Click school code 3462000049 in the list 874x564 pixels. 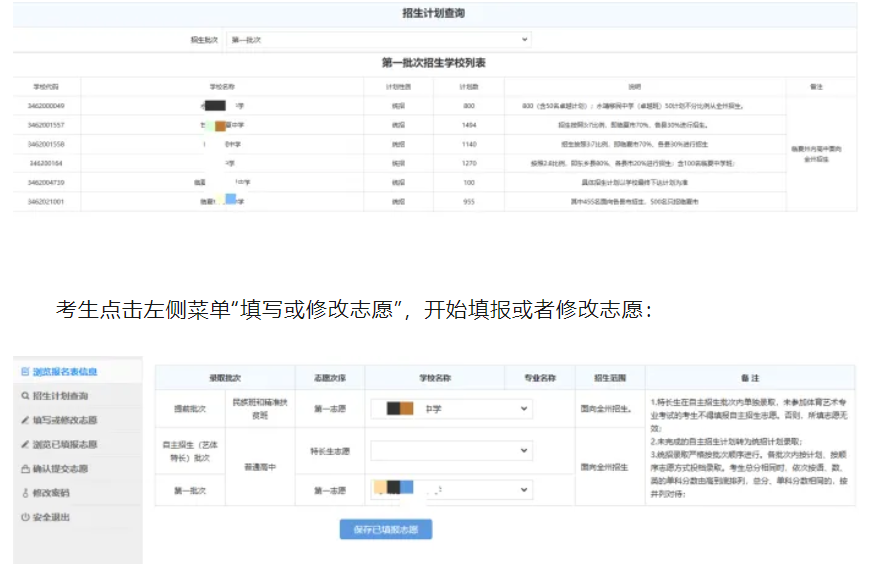point(46,105)
